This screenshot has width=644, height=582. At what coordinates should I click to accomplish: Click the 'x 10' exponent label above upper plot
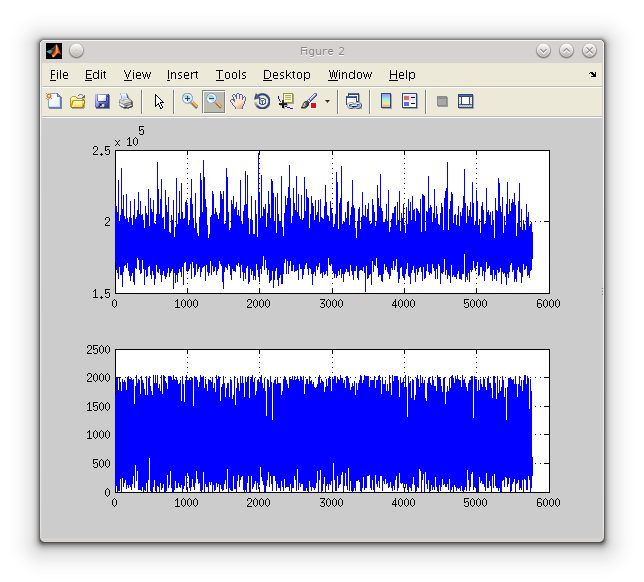[x=129, y=137]
